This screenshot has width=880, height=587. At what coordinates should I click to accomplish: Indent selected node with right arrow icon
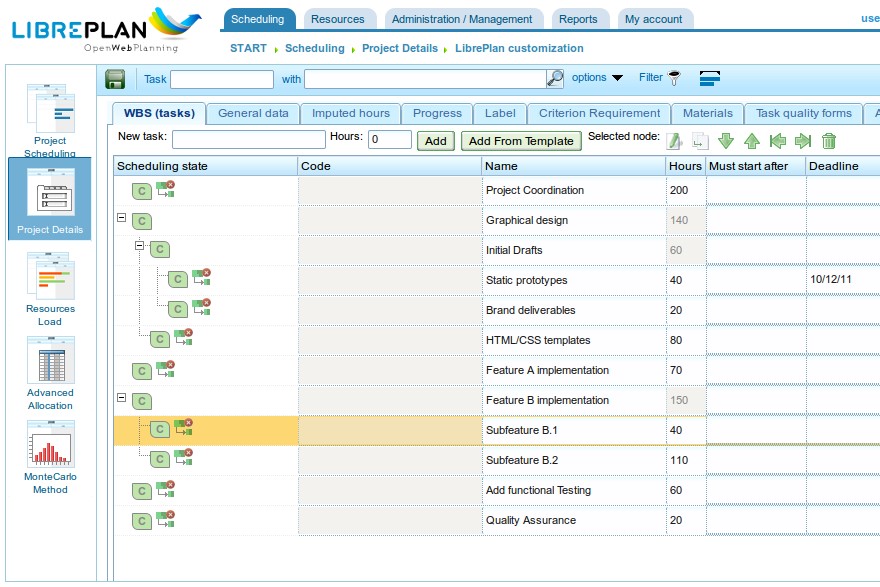point(802,141)
